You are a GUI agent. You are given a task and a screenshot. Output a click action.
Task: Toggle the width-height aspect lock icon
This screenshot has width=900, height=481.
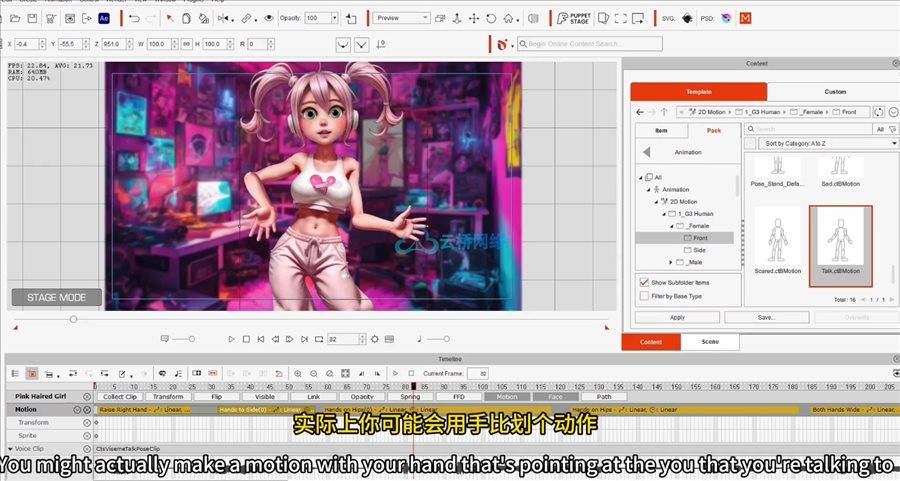[x=187, y=44]
